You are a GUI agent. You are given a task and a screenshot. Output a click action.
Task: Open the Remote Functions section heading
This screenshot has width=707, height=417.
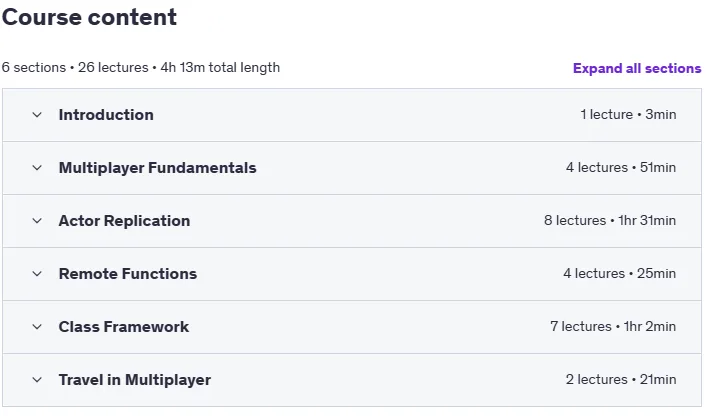(x=128, y=274)
